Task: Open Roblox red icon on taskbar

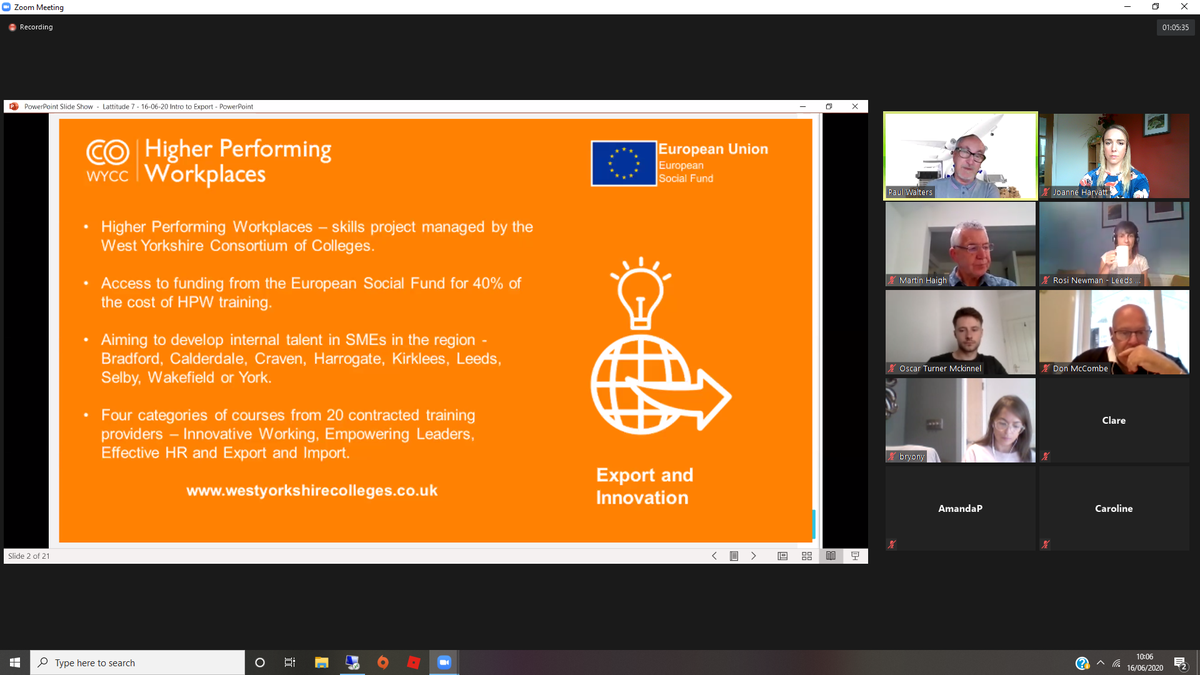Action: (413, 662)
